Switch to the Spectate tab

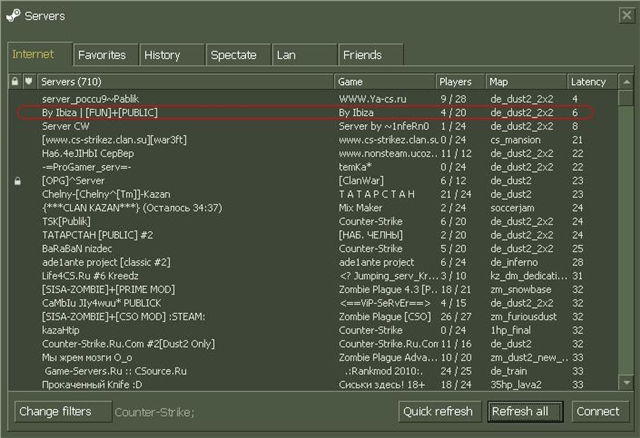pos(238,55)
